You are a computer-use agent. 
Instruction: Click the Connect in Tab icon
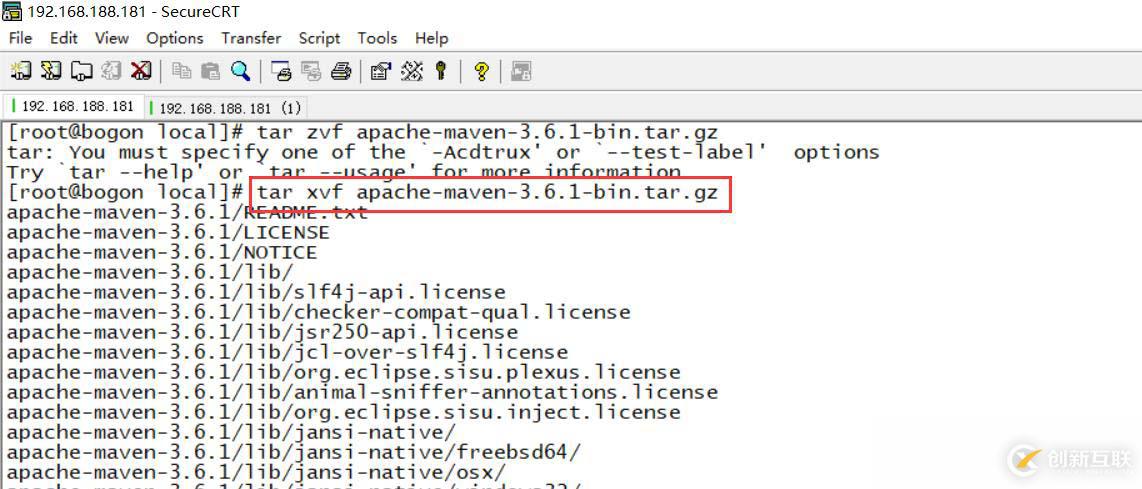[81, 71]
